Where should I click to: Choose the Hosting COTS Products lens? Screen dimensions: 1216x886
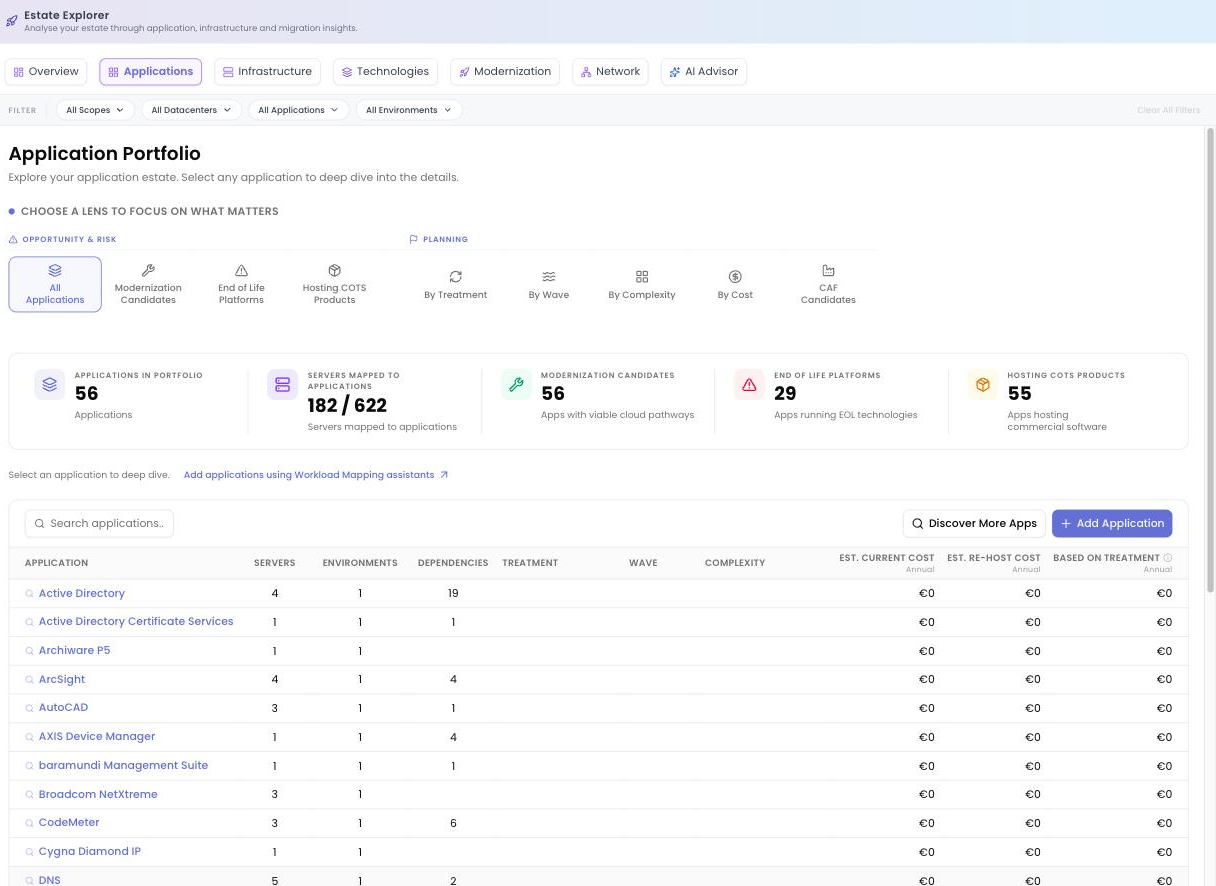(334, 284)
